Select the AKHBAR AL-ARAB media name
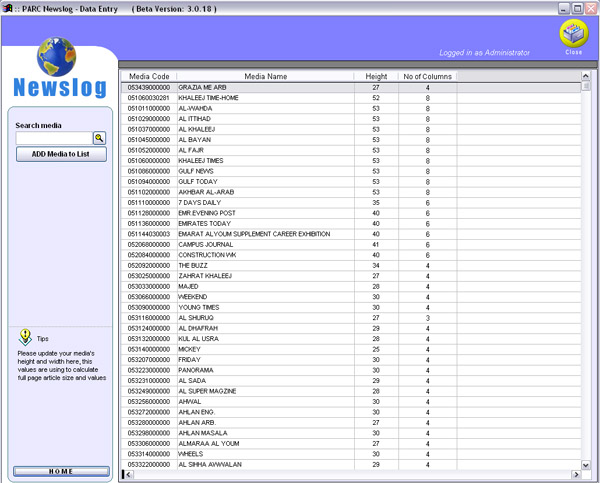 206,192
